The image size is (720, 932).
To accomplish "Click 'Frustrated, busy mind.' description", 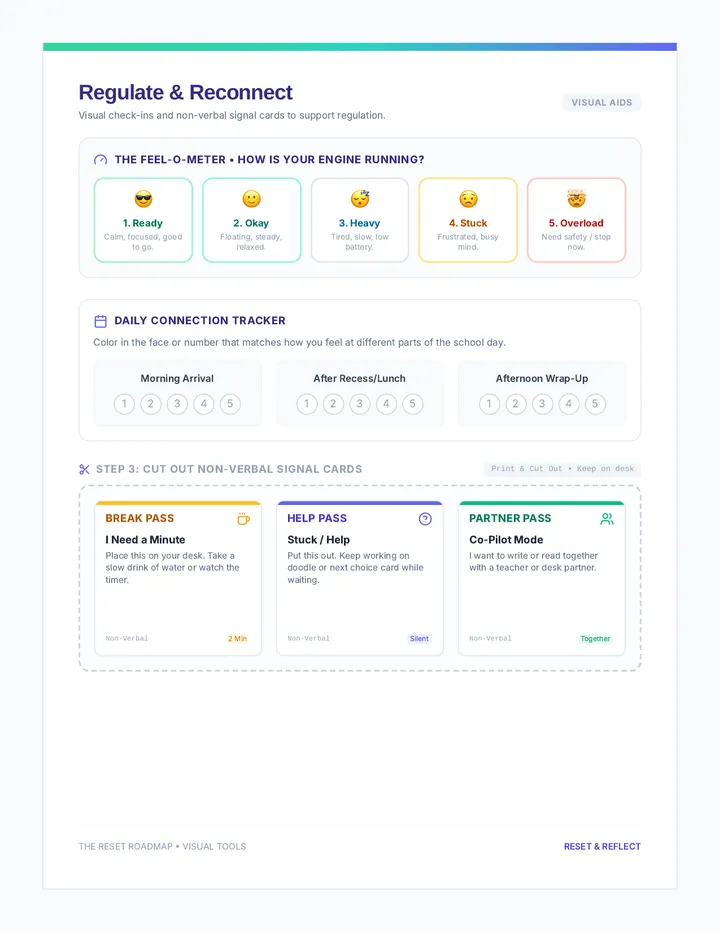I will tap(468, 242).
